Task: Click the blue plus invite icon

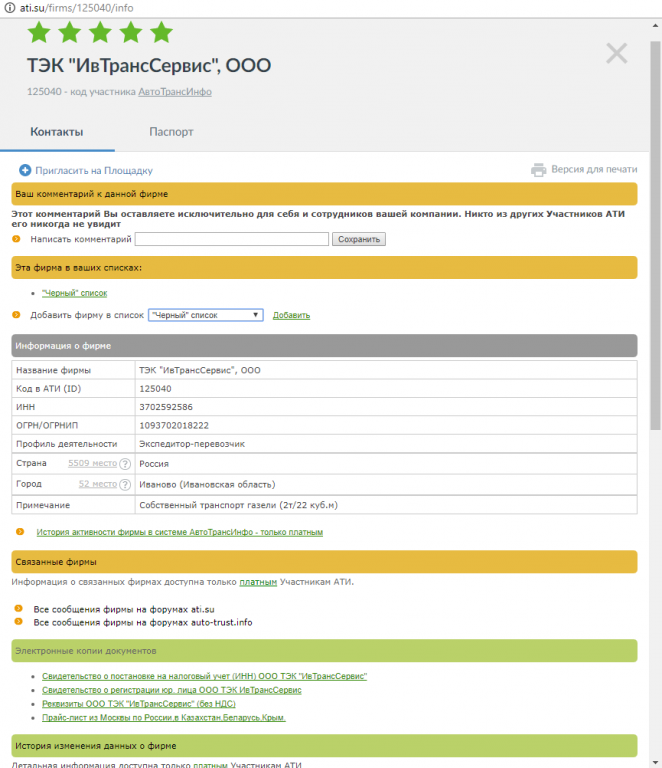Action: click(x=25, y=170)
